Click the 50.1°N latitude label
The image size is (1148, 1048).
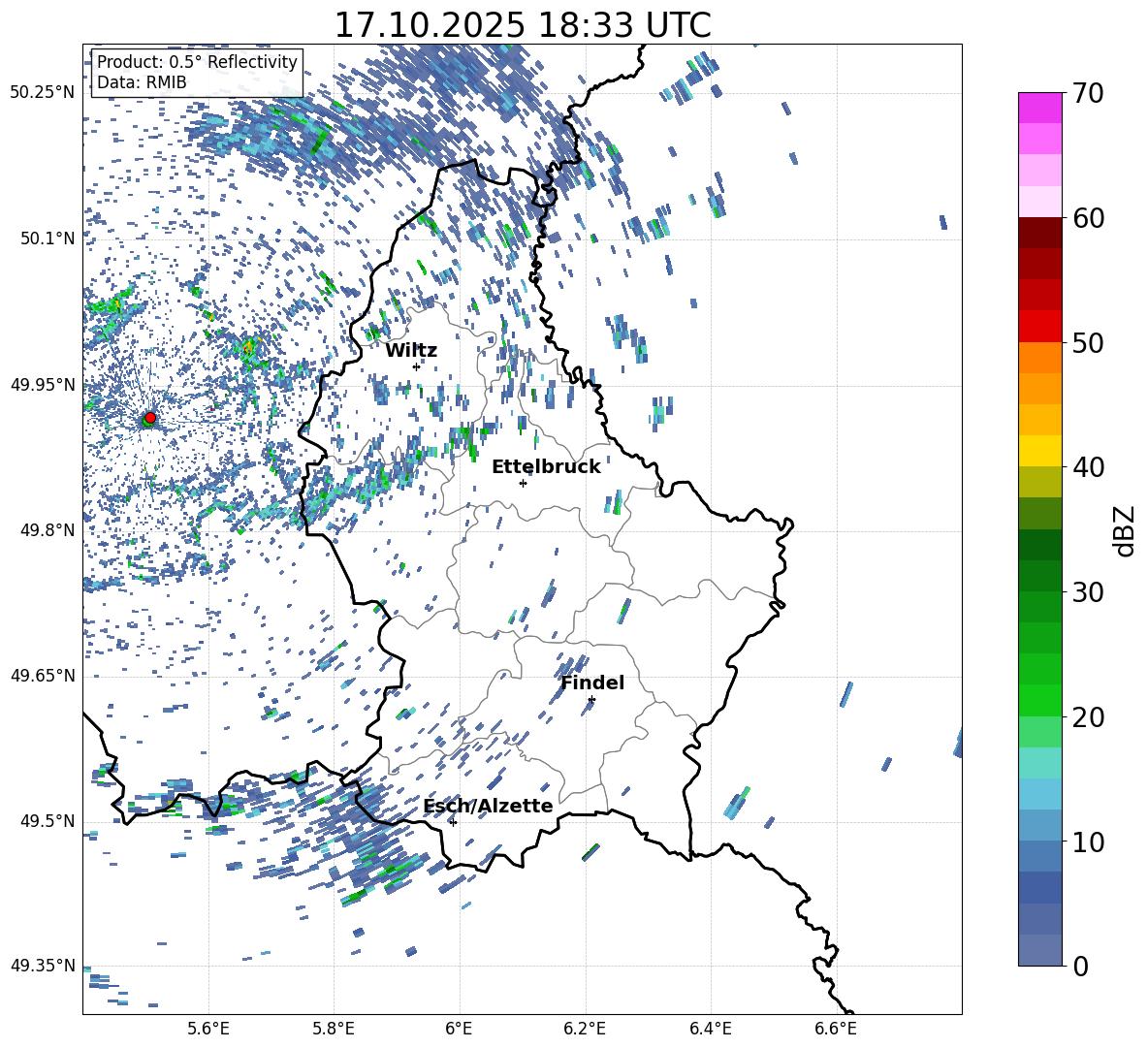(48, 238)
